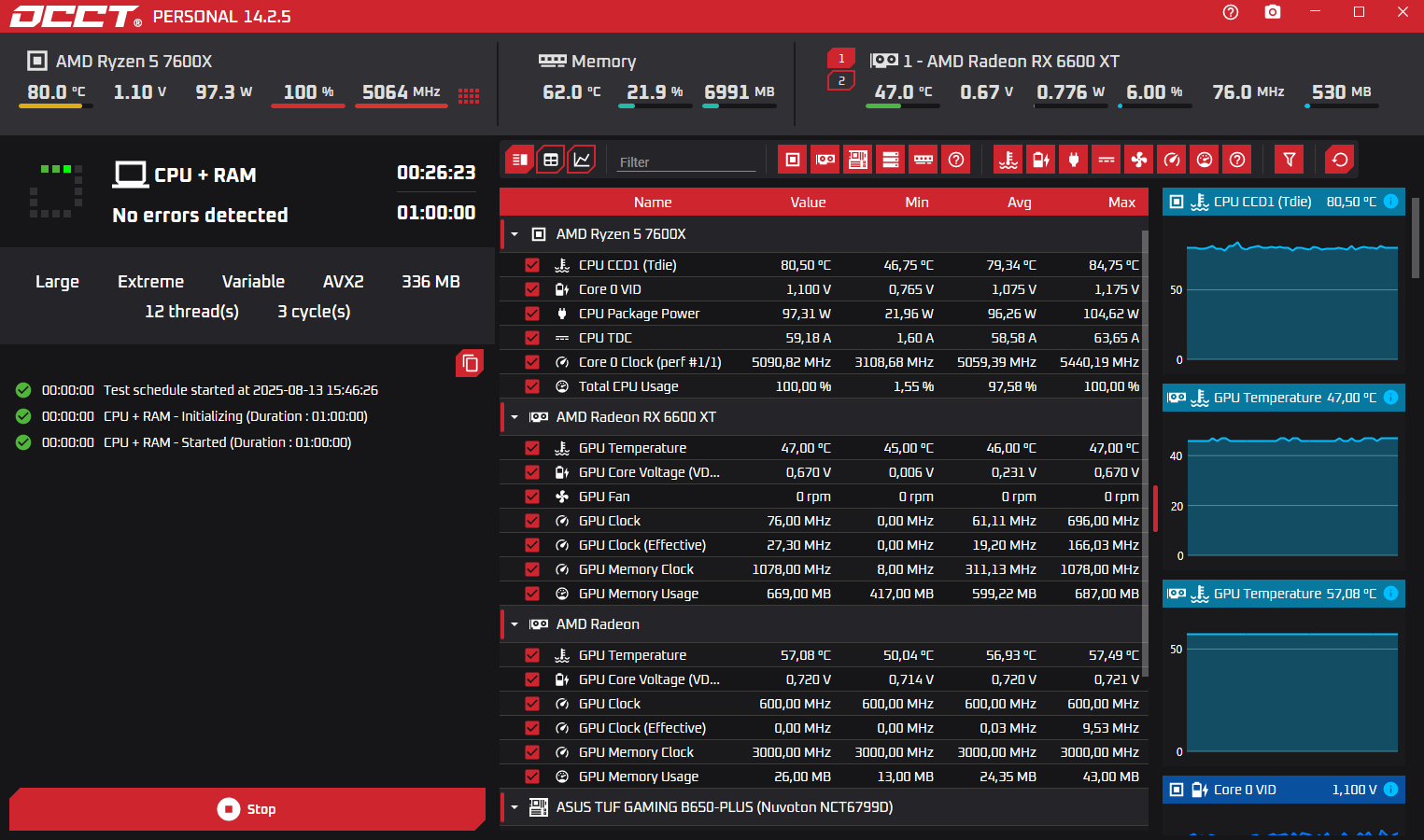Screen dimensions: 1424x840
Task: Switch to graph-only monitoring view
Action: coord(582,160)
